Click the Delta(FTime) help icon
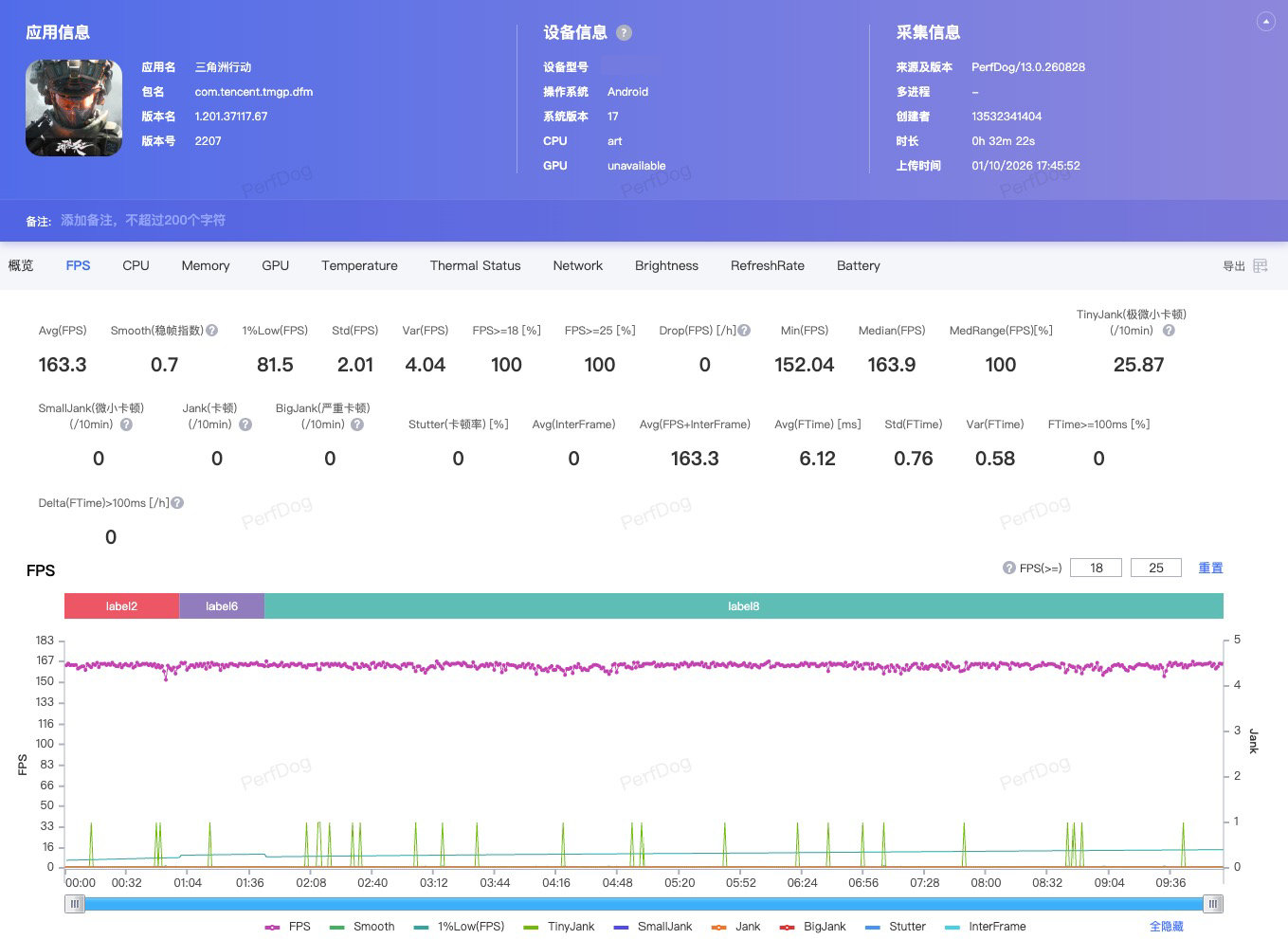Viewport: 1288px width, 939px height. (177, 503)
